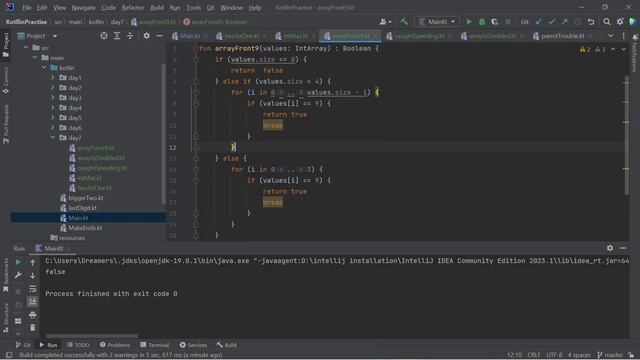Open the Services tool window
This screenshot has width=640, height=360.
click(x=193, y=345)
